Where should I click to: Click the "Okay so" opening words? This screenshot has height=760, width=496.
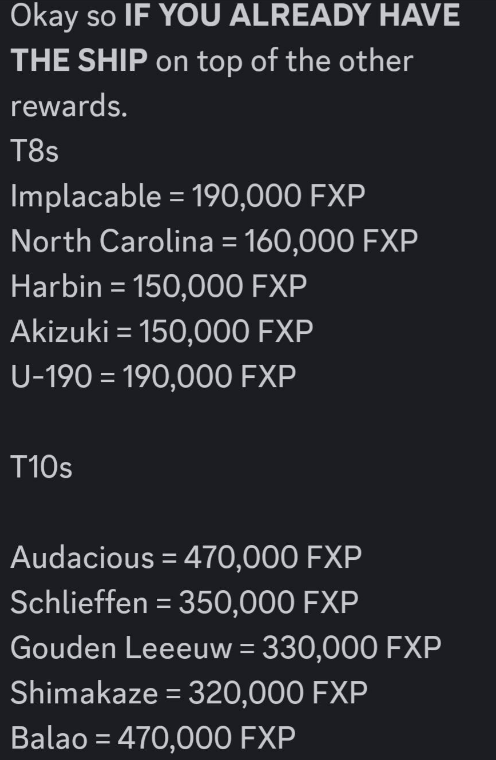click(x=63, y=16)
